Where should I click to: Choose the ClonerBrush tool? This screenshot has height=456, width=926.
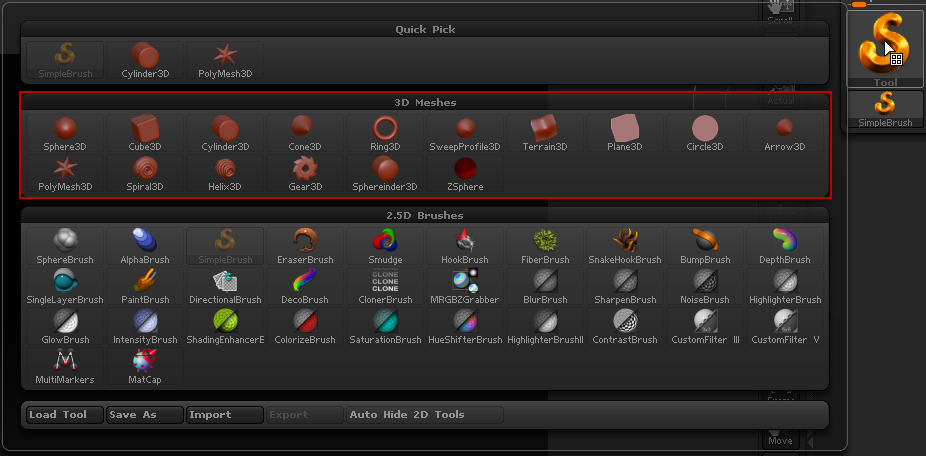[x=385, y=286]
